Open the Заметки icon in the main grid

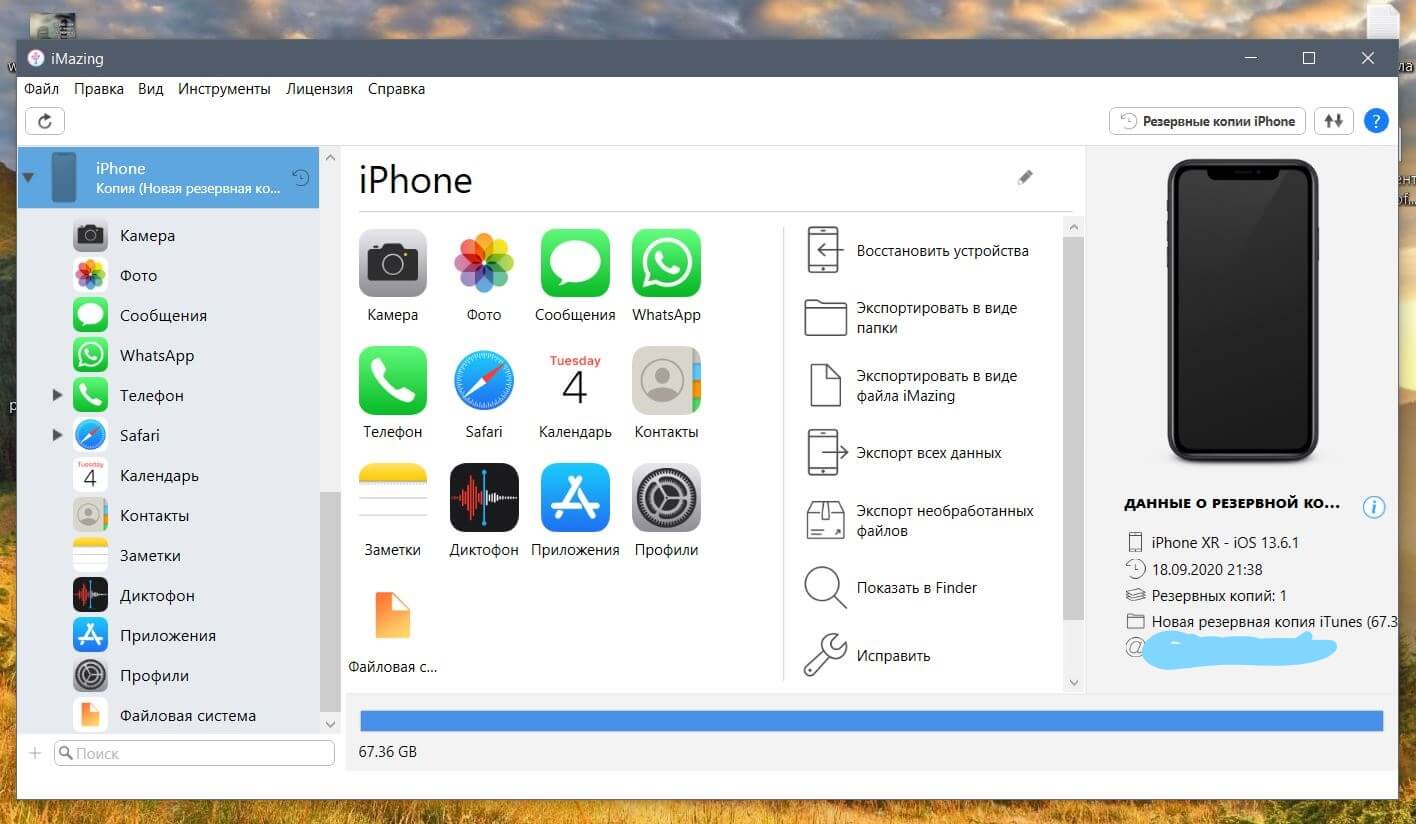point(393,497)
